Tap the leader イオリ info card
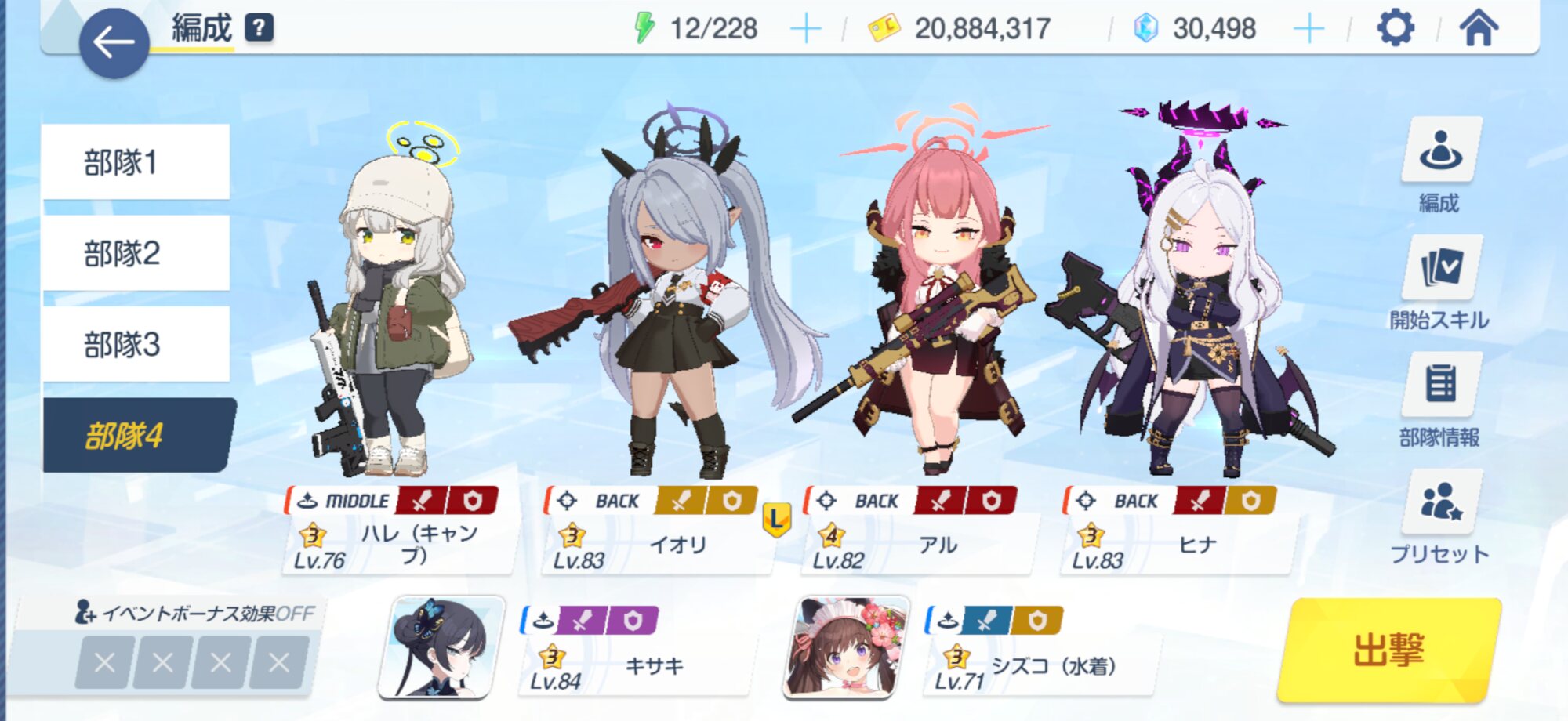Screen dimensions: 1568x721 [657, 531]
